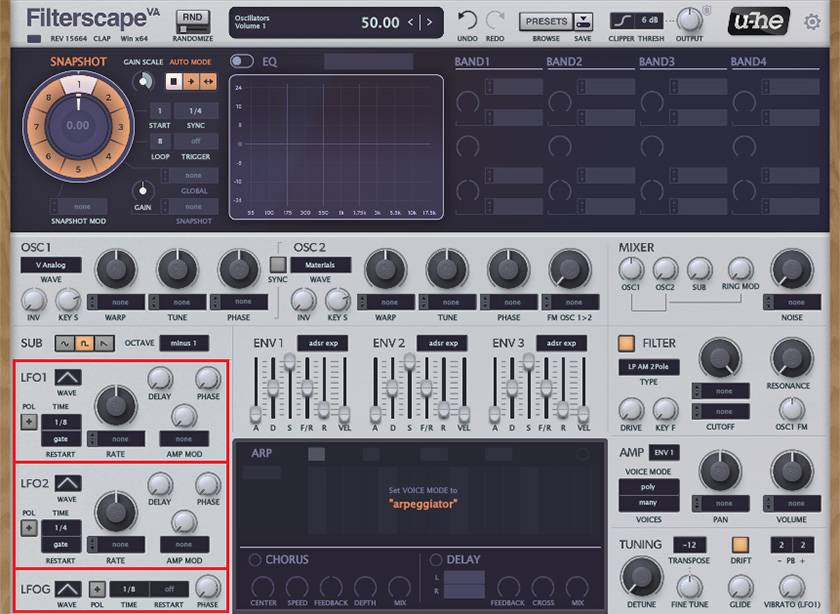Select the SUB square waveform icon
Viewport: 840px width, 614px height.
84,343
